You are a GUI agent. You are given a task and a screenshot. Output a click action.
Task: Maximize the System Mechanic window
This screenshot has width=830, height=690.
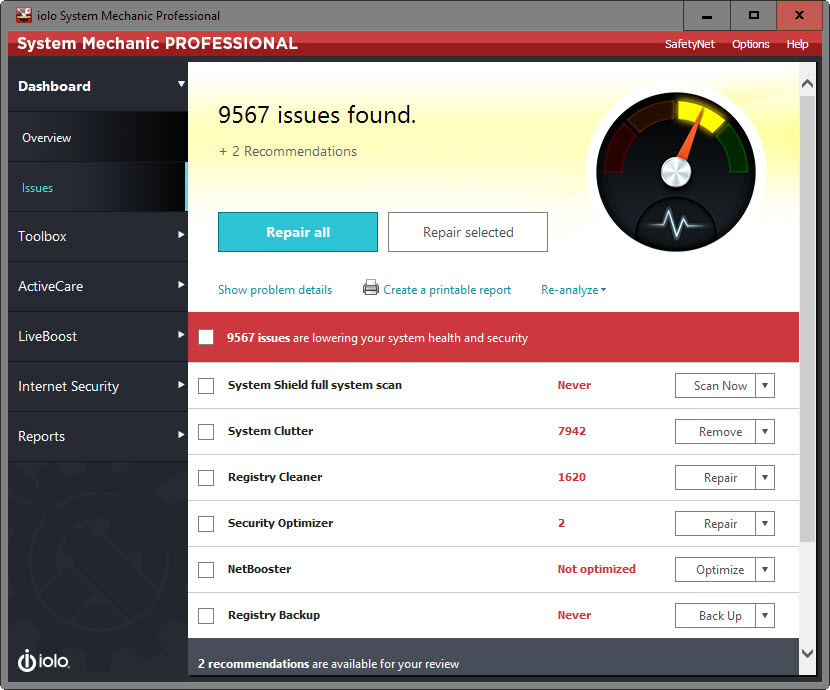pyautogui.click(x=754, y=16)
